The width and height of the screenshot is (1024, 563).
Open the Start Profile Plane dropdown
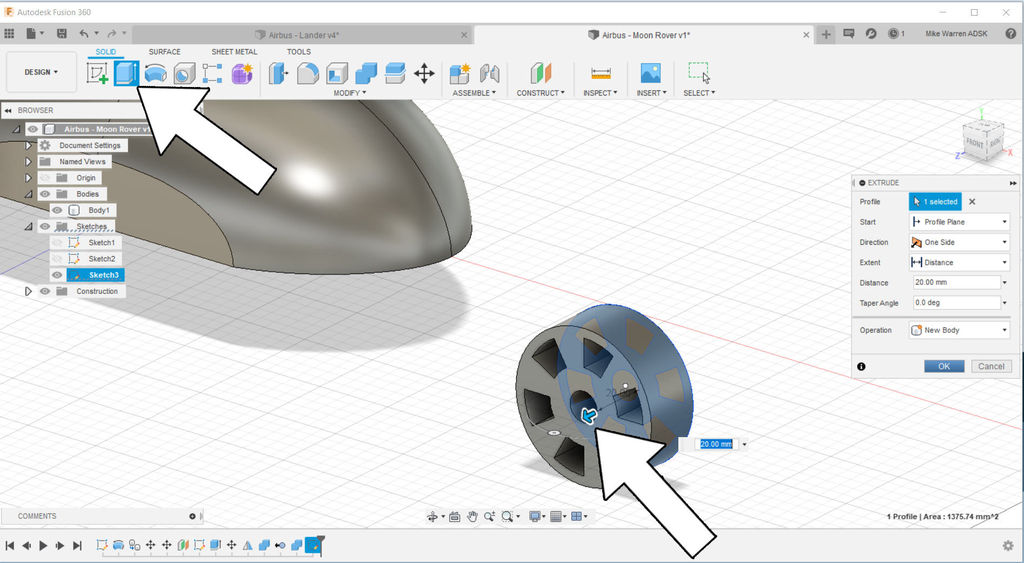coord(959,222)
